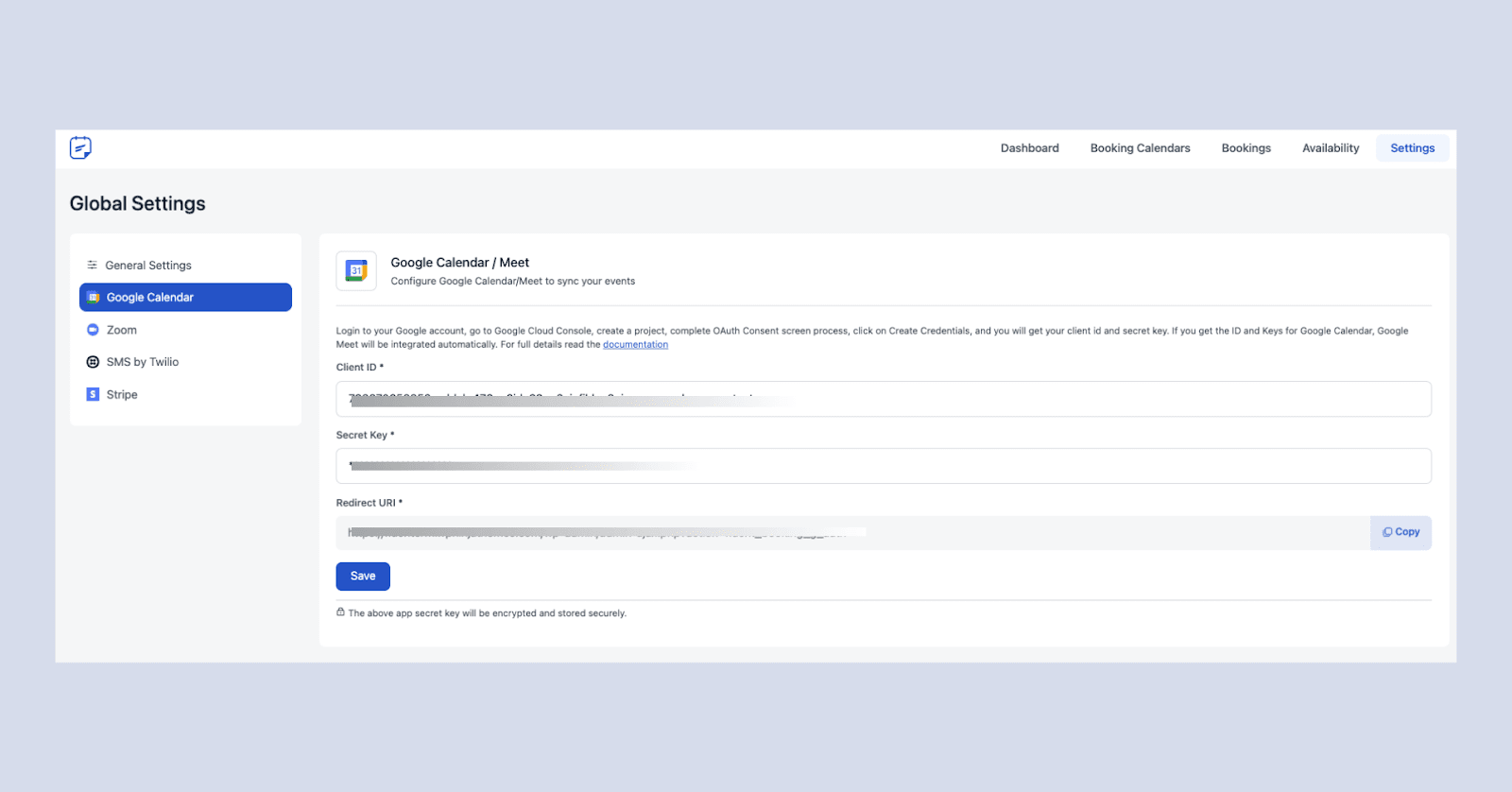Screen dimensions: 1512x792
Task: Click the large Google Calendar logo in the header
Action: click(x=356, y=271)
